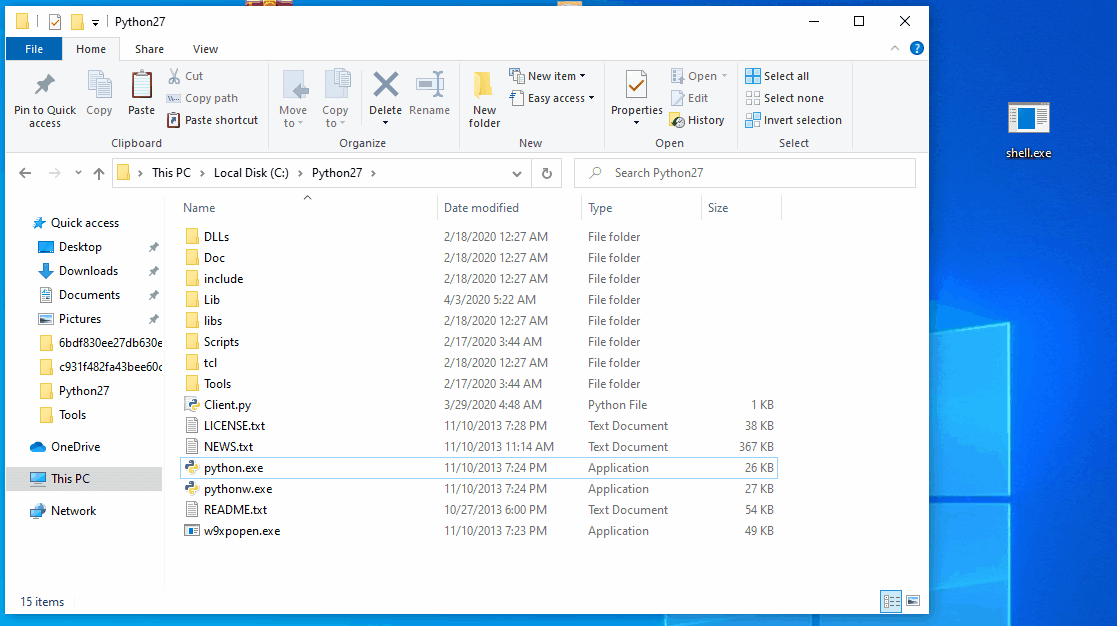This screenshot has height=626, width=1117.
Task: Open the File menu tab
Action: (33, 49)
